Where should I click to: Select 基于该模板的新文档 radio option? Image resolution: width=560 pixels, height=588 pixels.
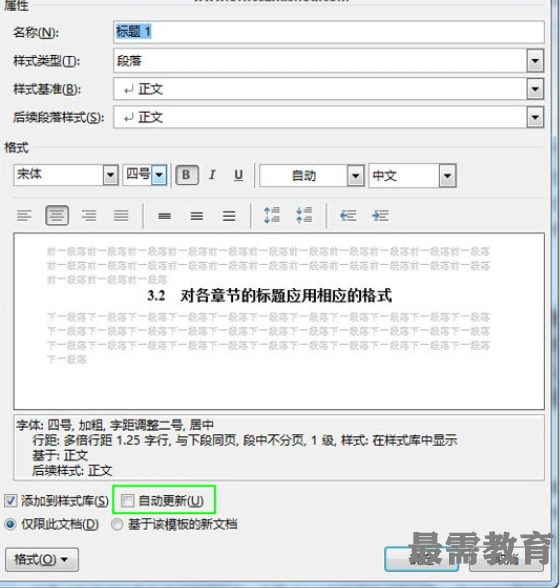point(117,524)
